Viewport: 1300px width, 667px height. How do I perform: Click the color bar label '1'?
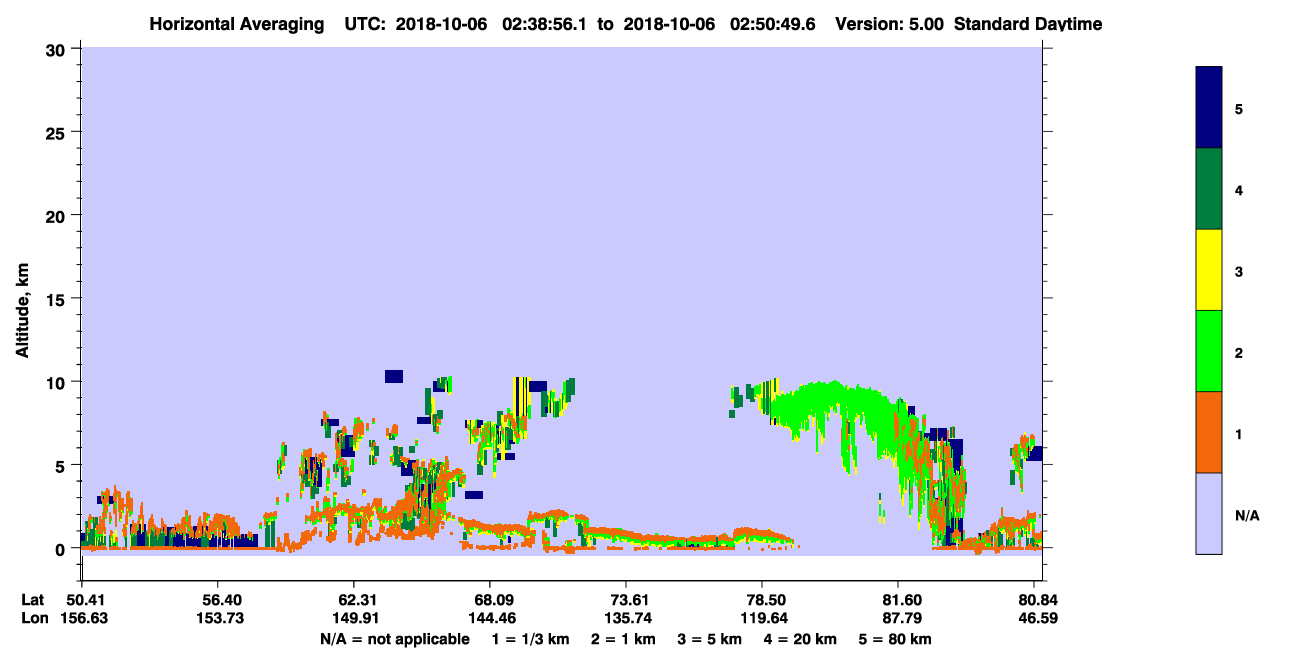1238,434
